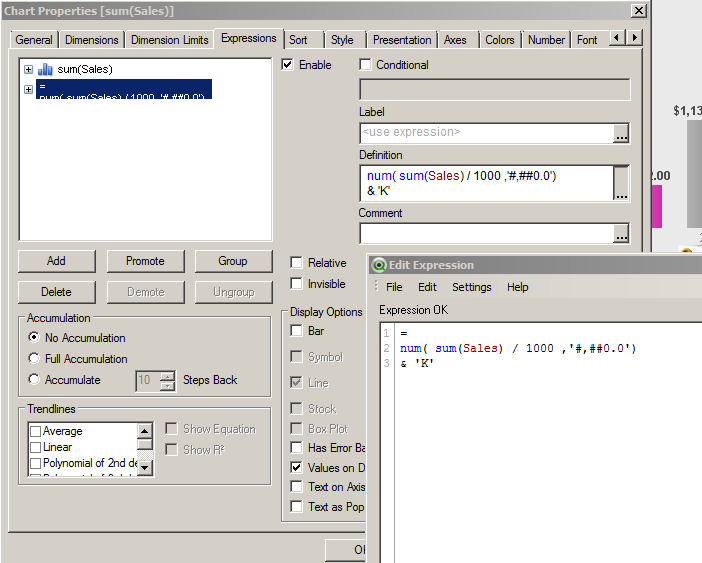This screenshot has width=702, height=563.
Task: Click the Add expression button
Action: [56, 261]
